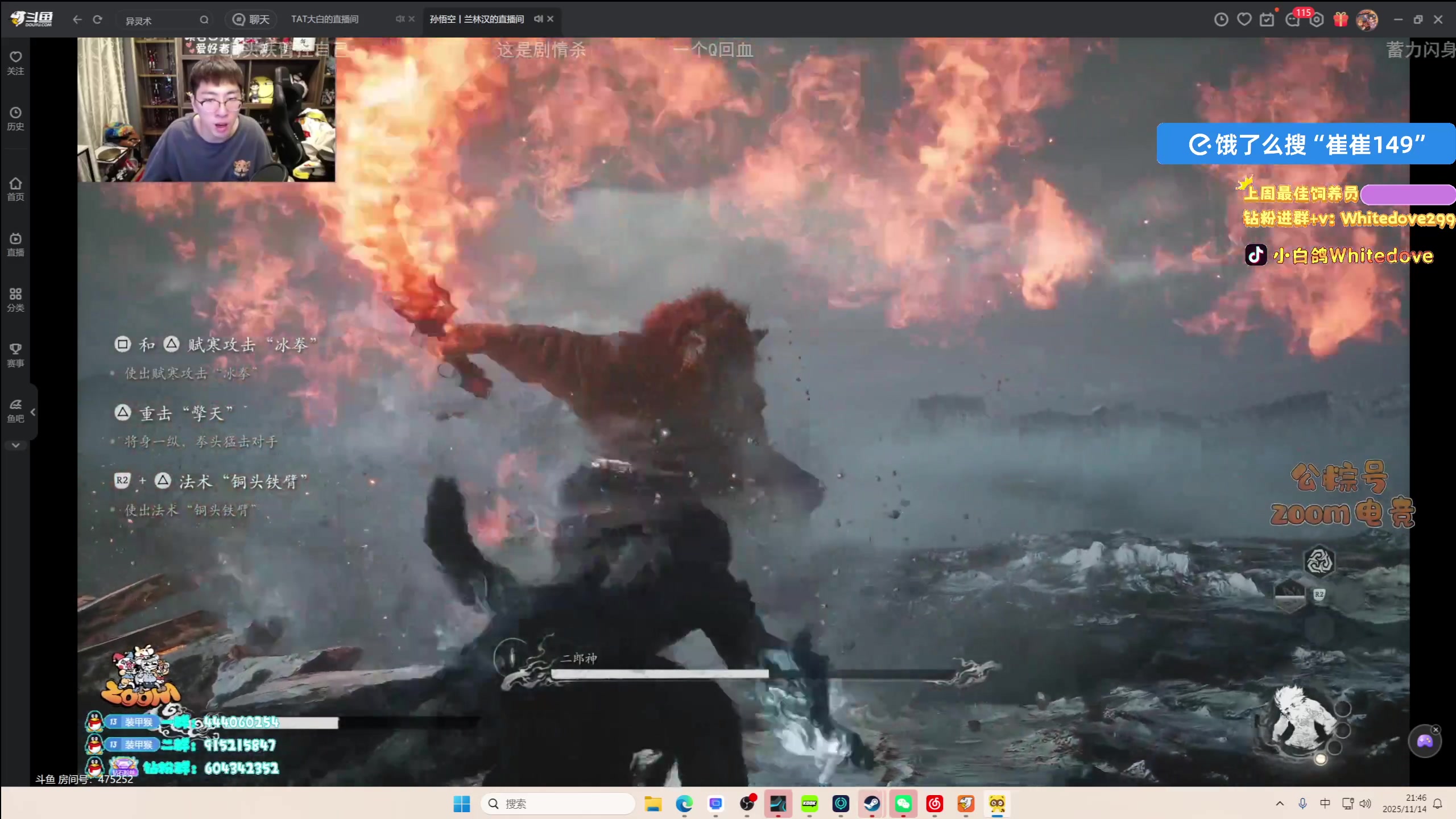
Task: Open your profile avatar menu
Action: pyautogui.click(x=1367, y=19)
